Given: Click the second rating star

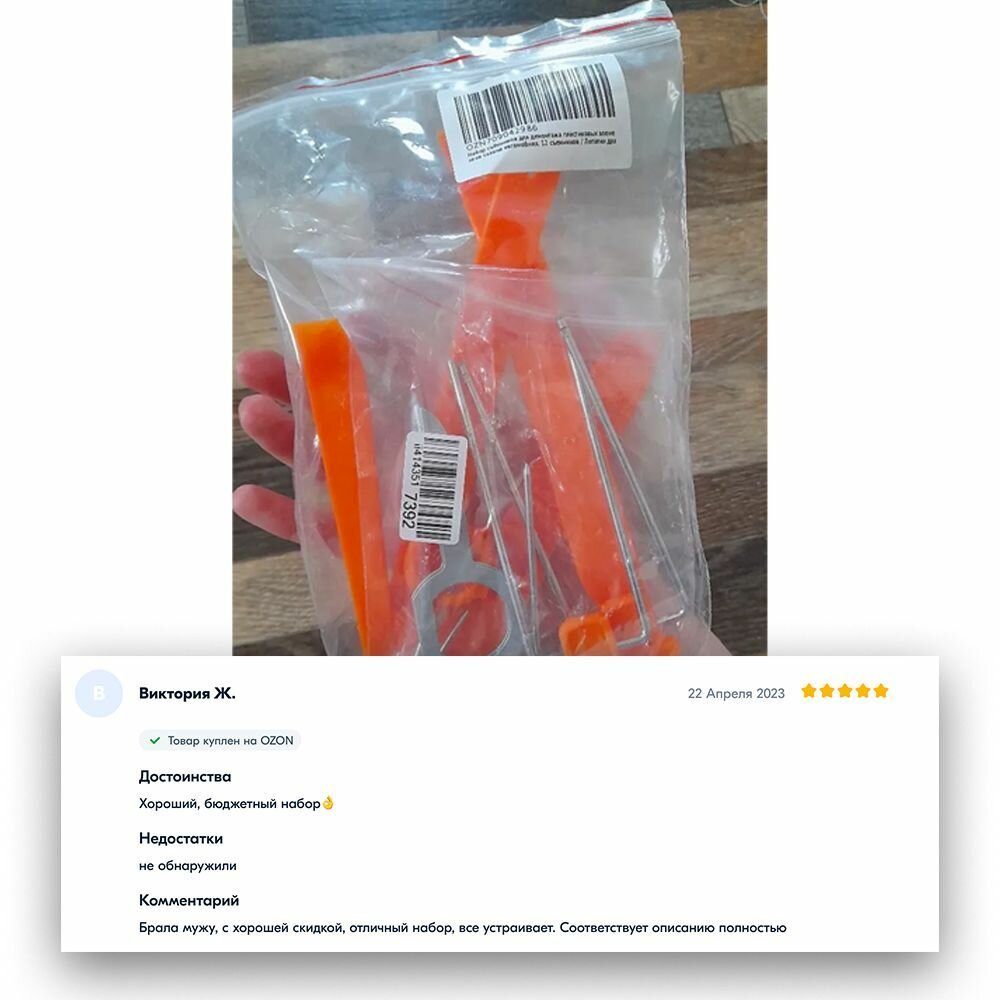Looking at the screenshot, I should [827, 691].
